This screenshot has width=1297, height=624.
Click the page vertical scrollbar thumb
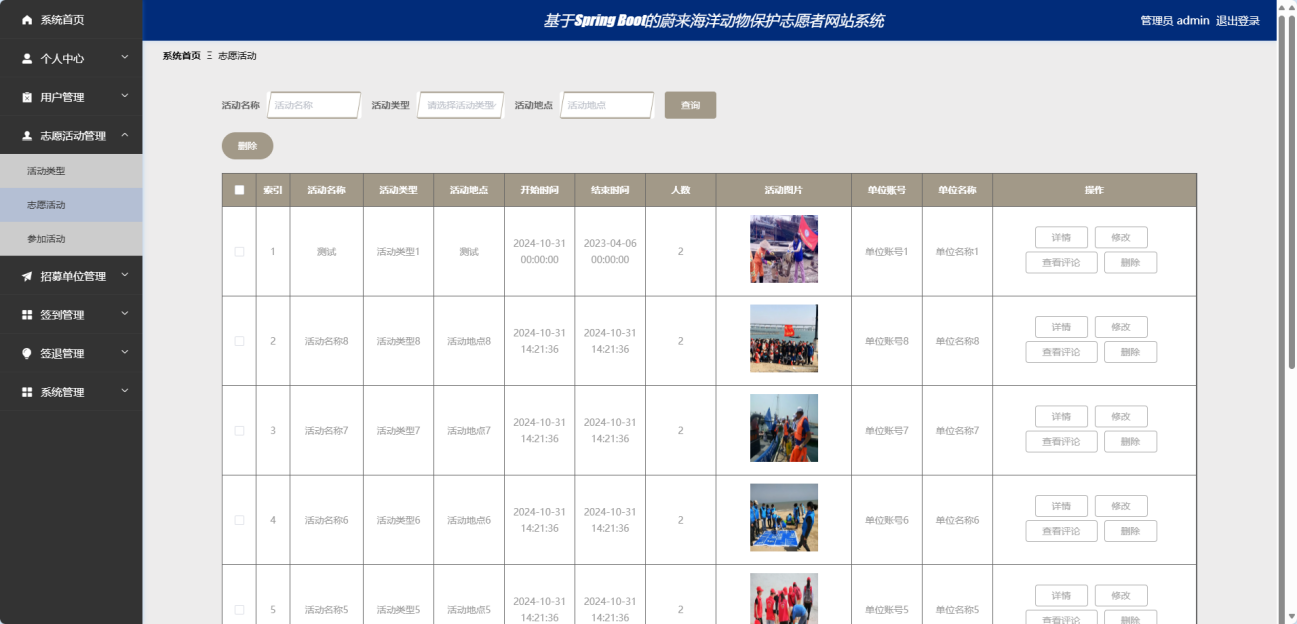pyautogui.click(x=1291, y=193)
